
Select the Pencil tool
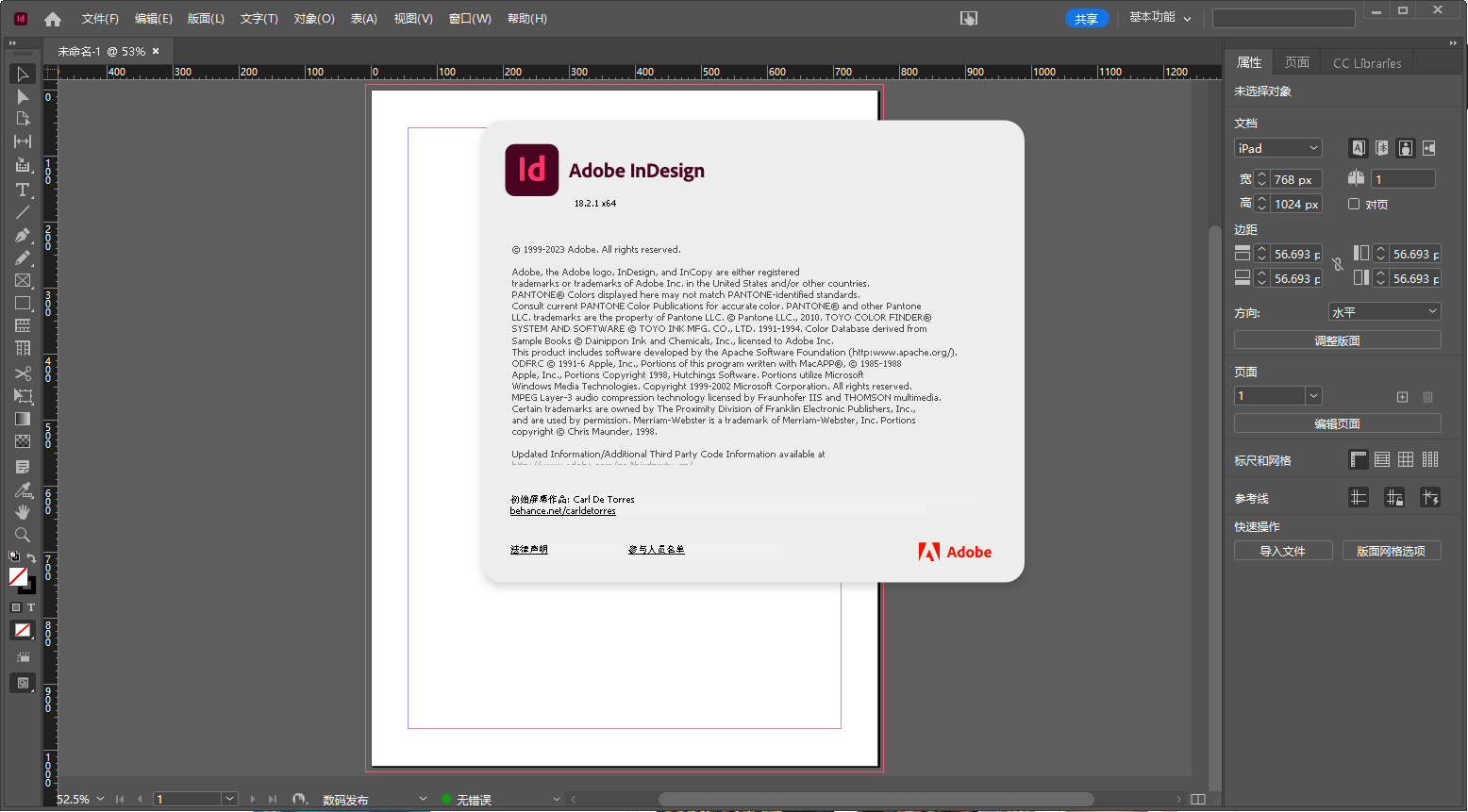[23, 257]
